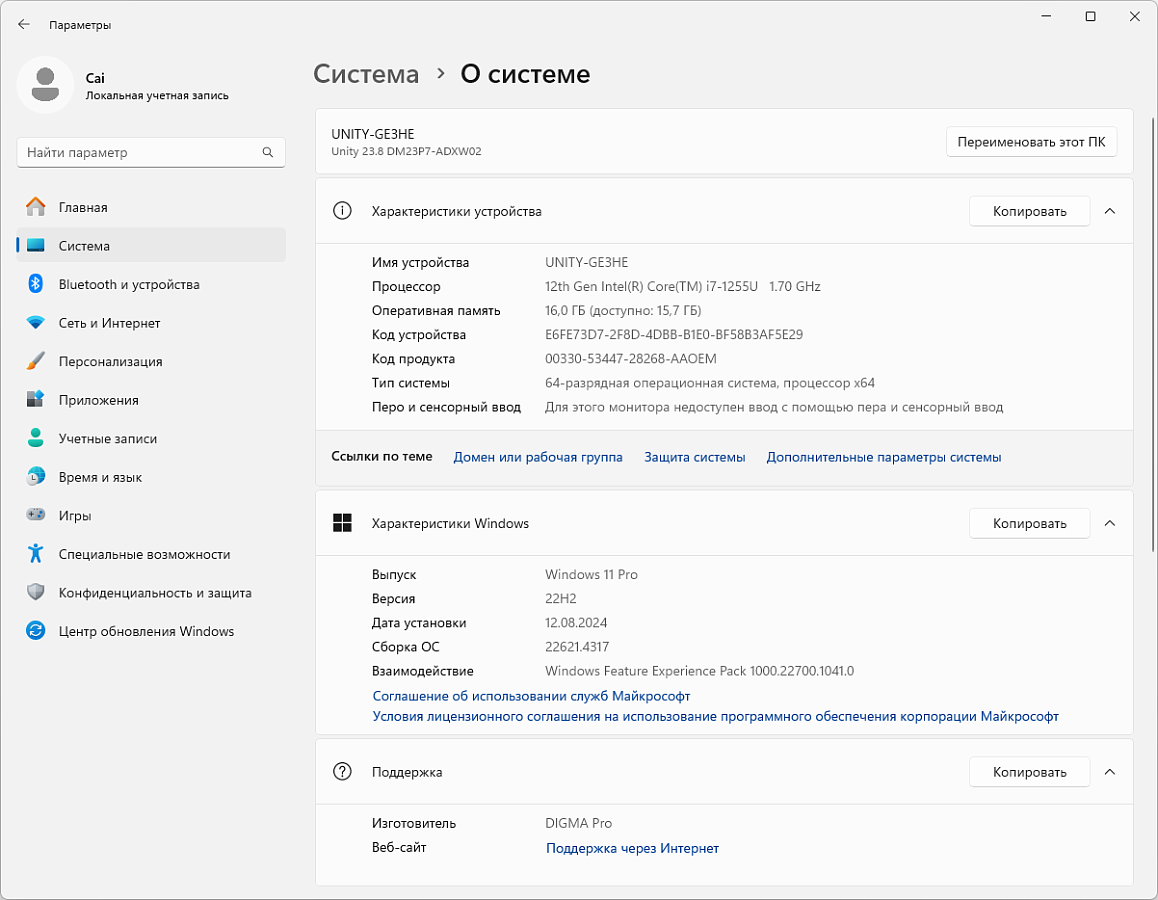Click the Unity 23.8 DM23P7-ADXW02 model text
This screenshot has height=900, width=1158.
pos(406,151)
